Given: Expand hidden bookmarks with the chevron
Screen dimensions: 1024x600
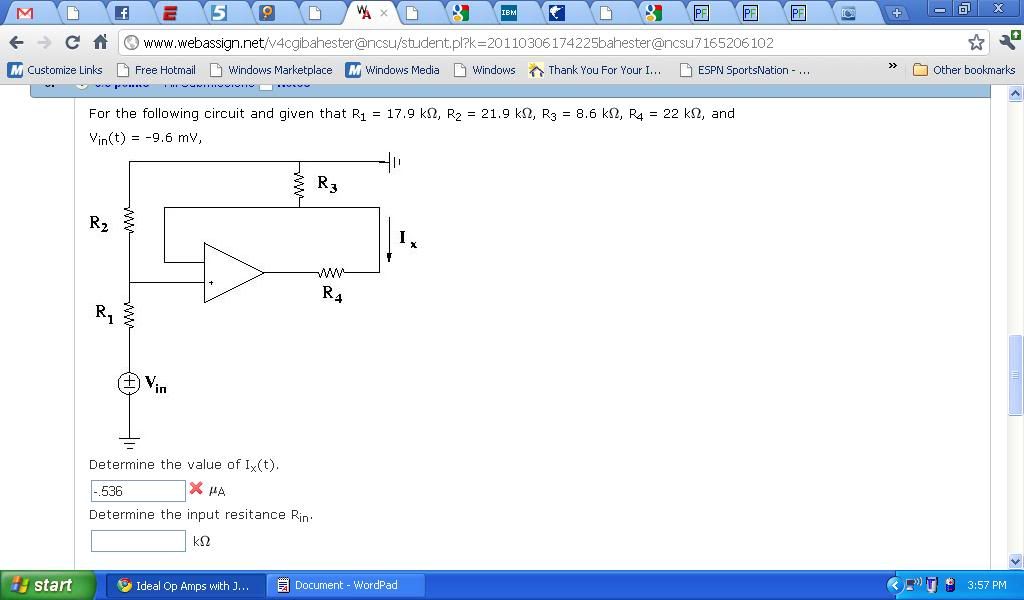Looking at the screenshot, I should pos(892,67).
